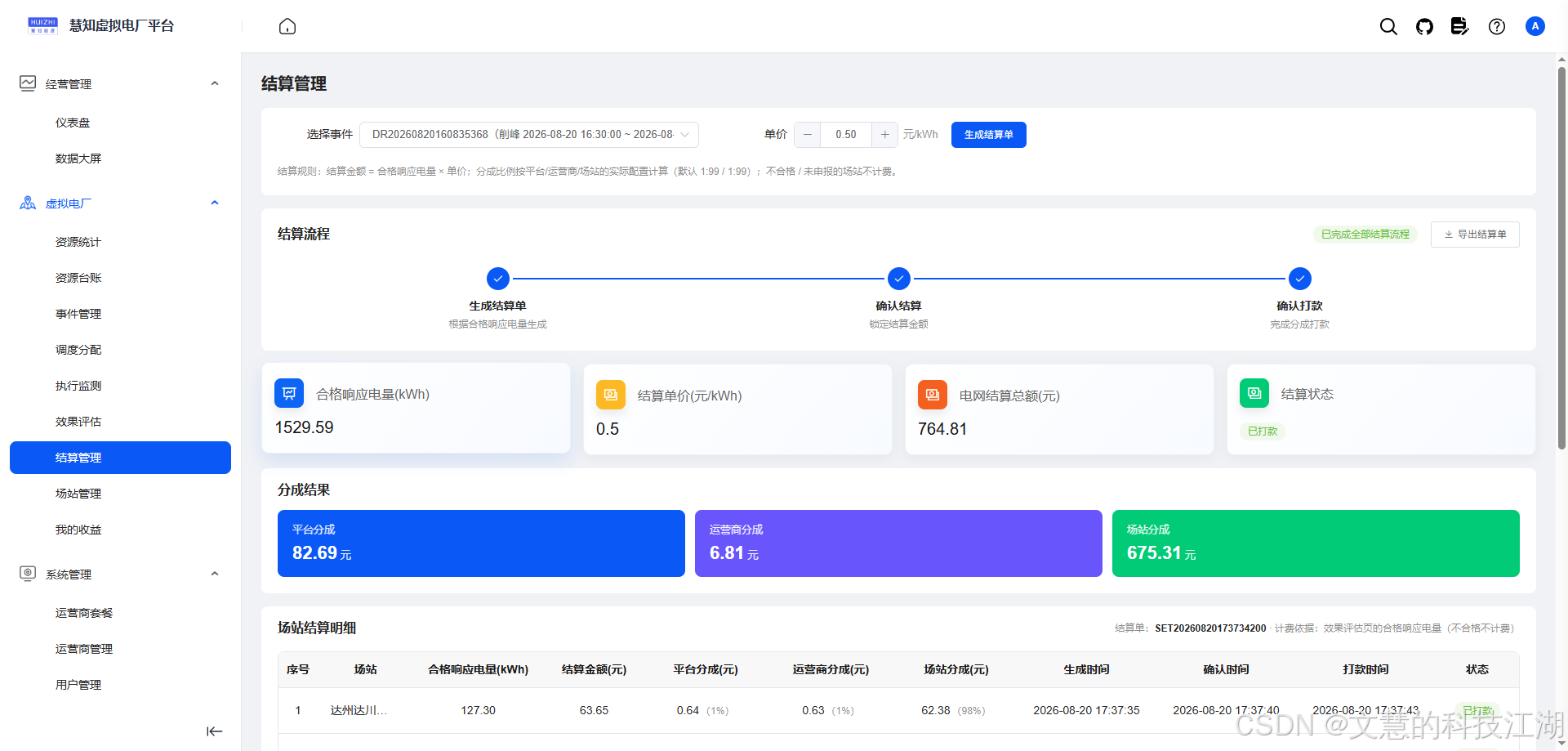Screen dimensions: 1568x751
Task: Collapse the sidebar with the arrow icon
Action: pyautogui.click(x=215, y=731)
